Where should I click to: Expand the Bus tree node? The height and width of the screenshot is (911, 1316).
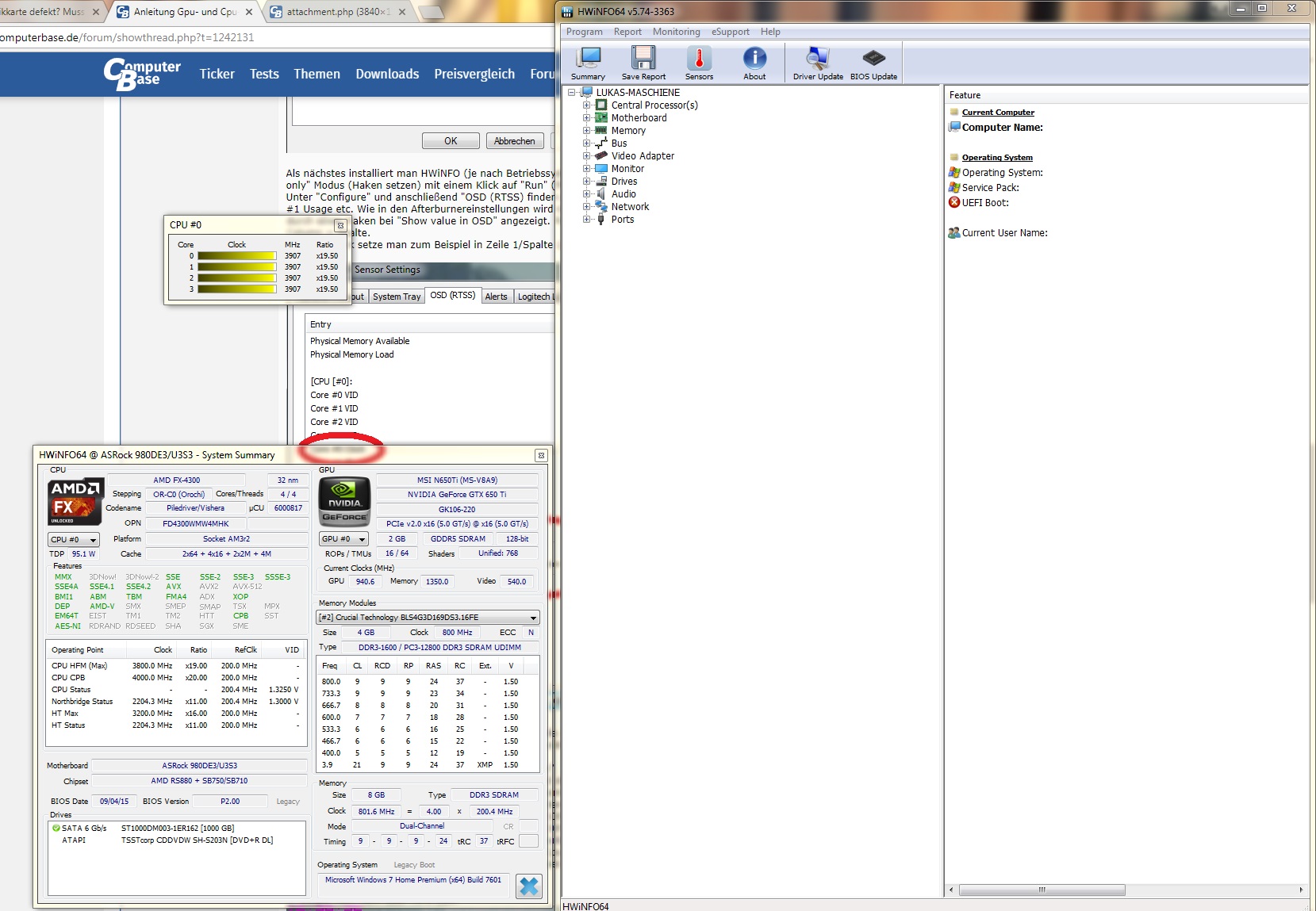click(x=586, y=143)
